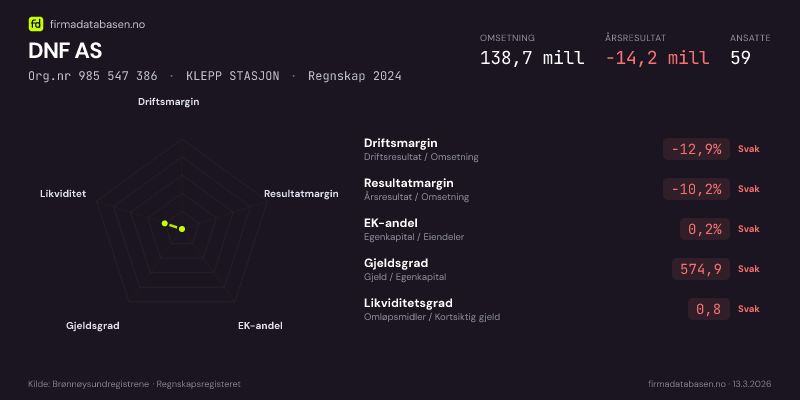Click the Gjeldsgrad radar axis label
Screen dimensions: 800x400
click(93, 326)
